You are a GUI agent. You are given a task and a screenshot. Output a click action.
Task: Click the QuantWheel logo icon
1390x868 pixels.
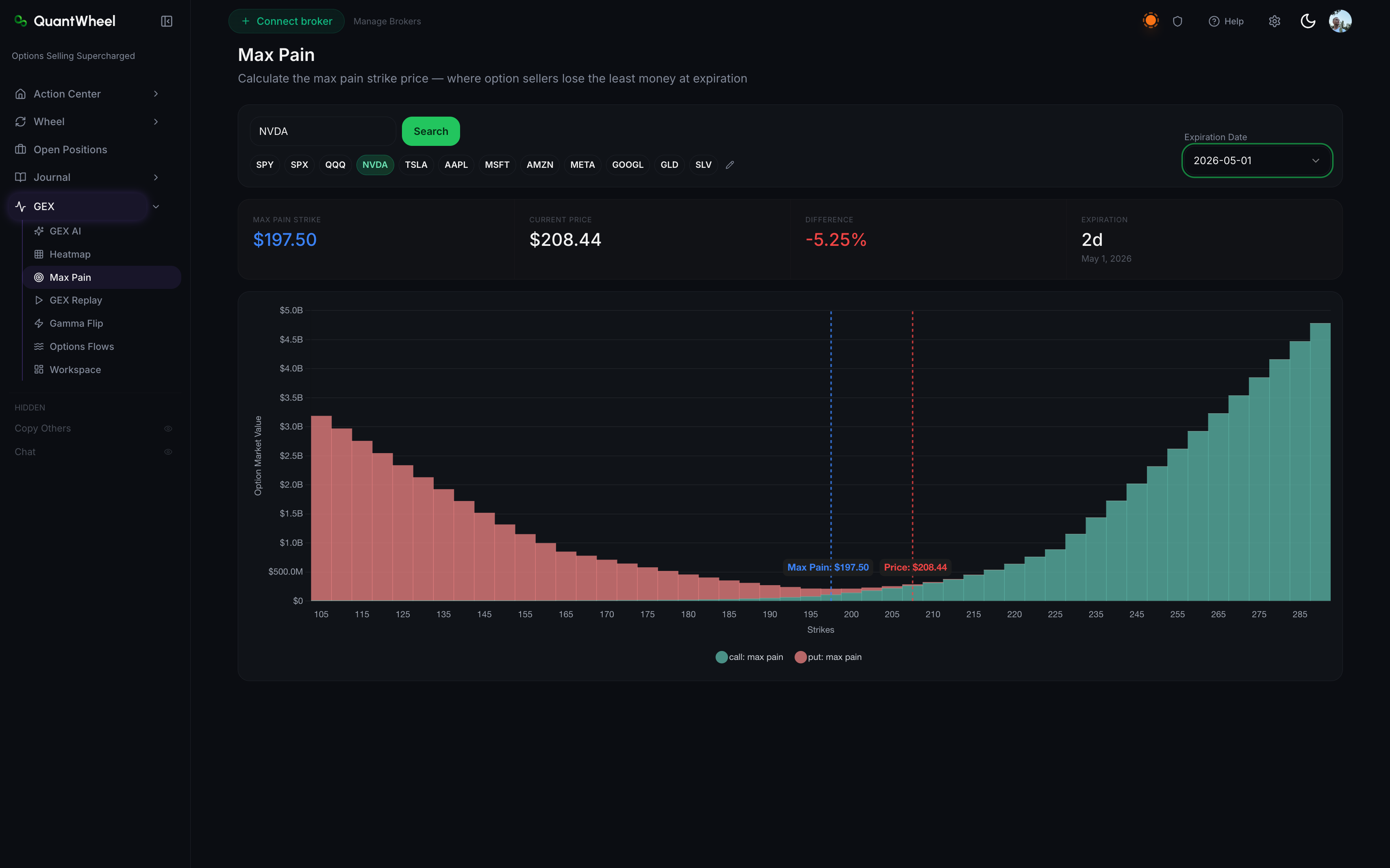point(21,21)
